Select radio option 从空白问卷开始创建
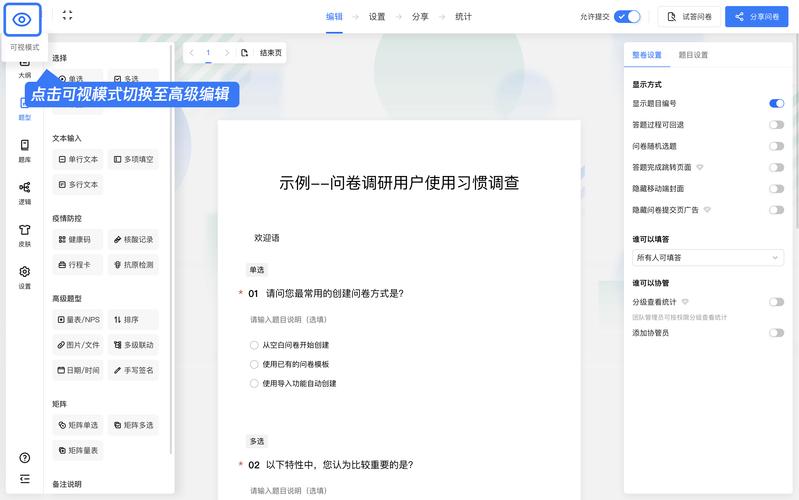Image resolution: width=799 pixels, height=500 pixels. click(254, 345)
